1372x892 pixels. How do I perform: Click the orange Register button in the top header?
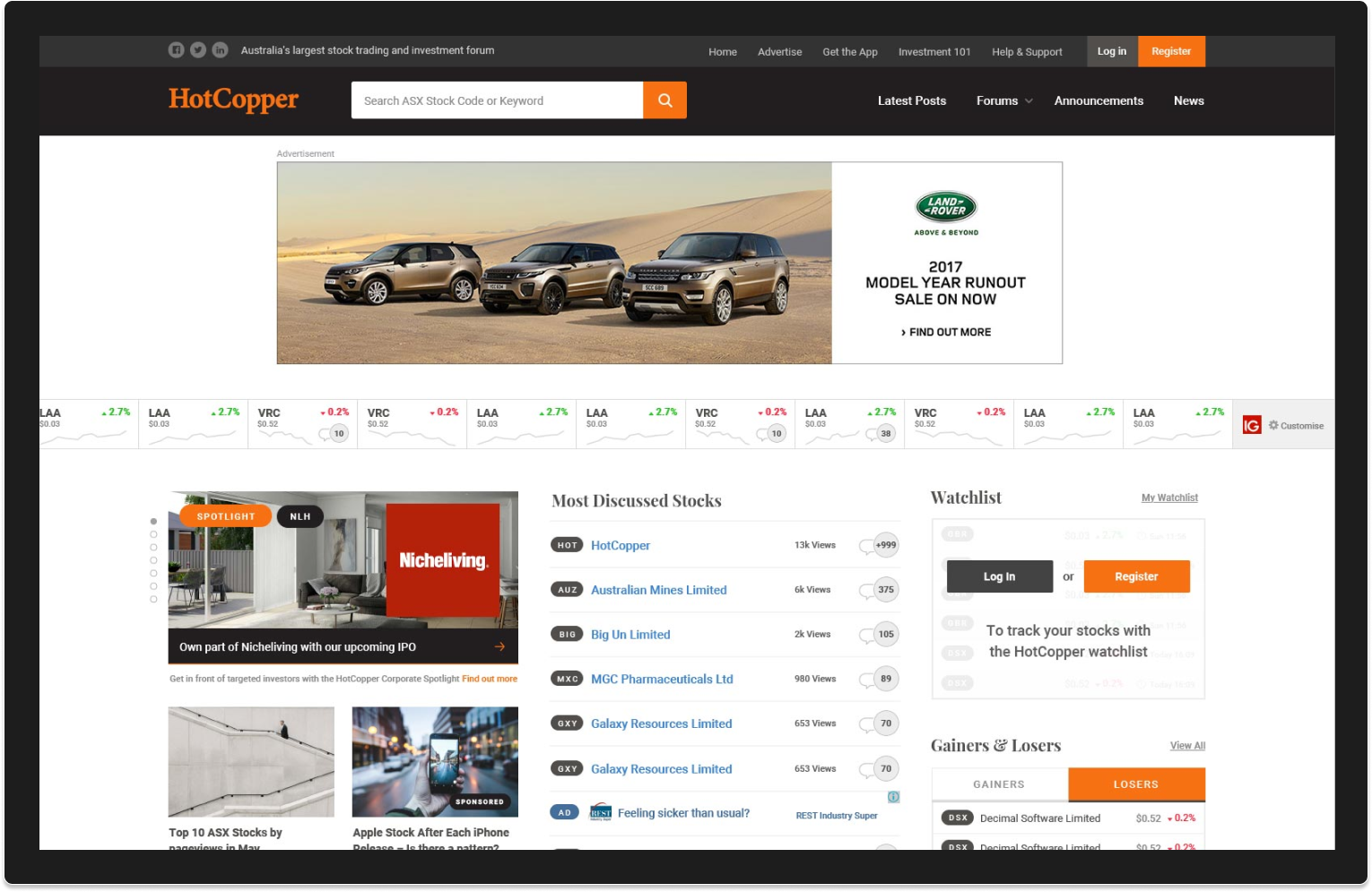click(1171, 51)
